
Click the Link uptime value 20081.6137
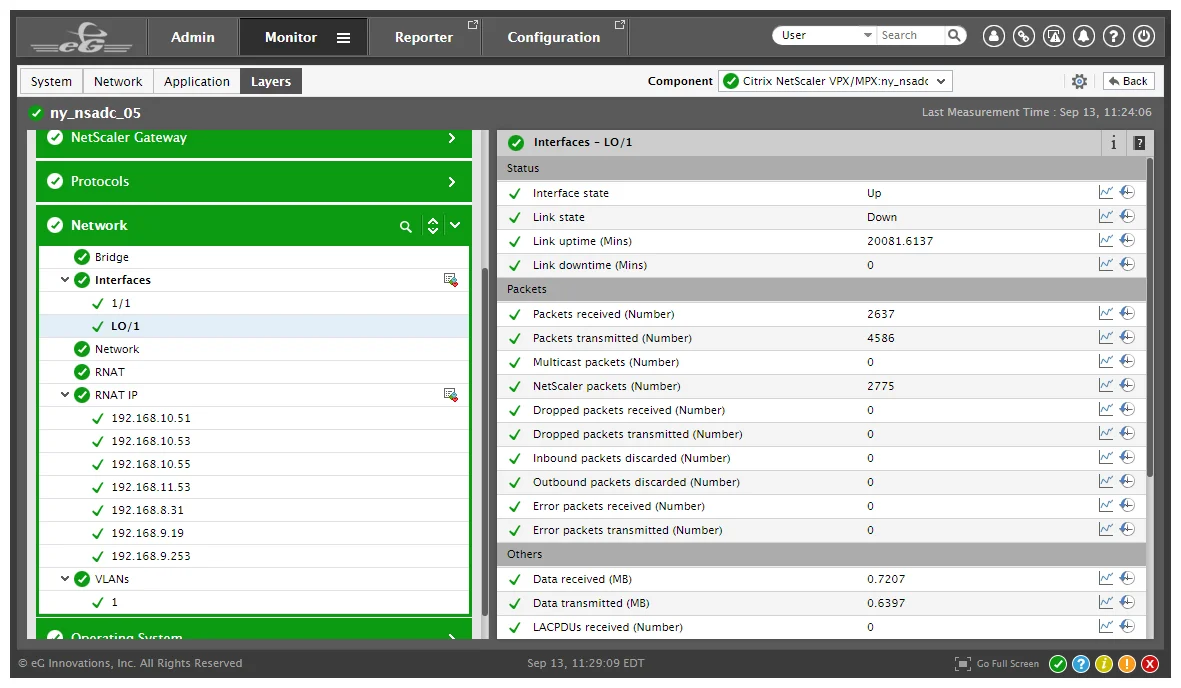(x=899, y=241)
